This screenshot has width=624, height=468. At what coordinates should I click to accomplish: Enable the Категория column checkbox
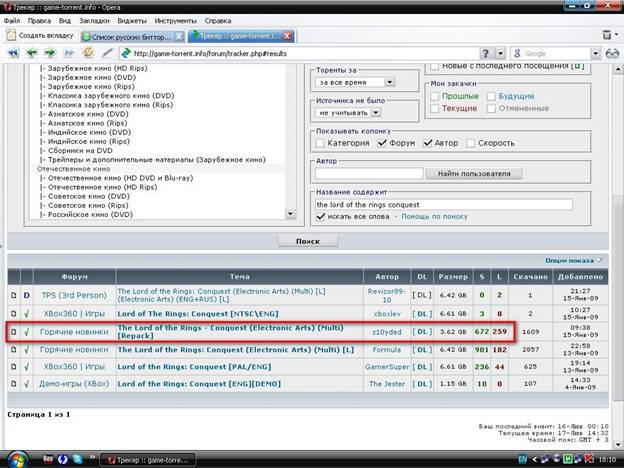click(320, 143)
